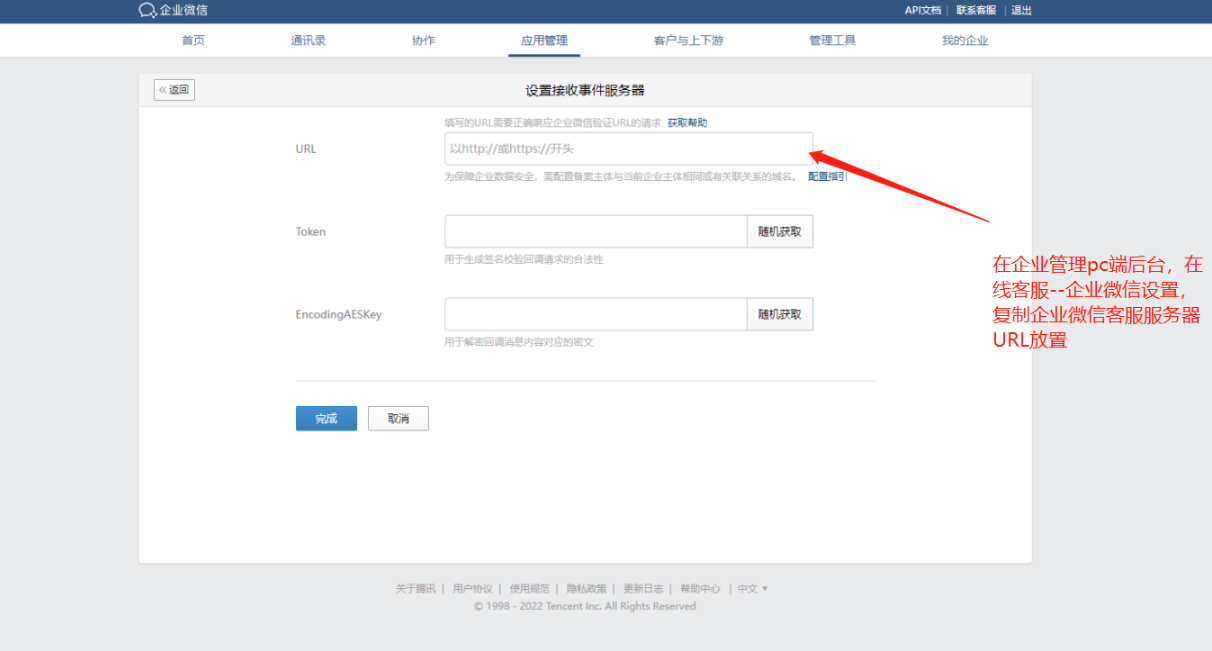Screen dimensions: 1212x651
Task: Open the 配置指引 link
Action: [827, 177]
